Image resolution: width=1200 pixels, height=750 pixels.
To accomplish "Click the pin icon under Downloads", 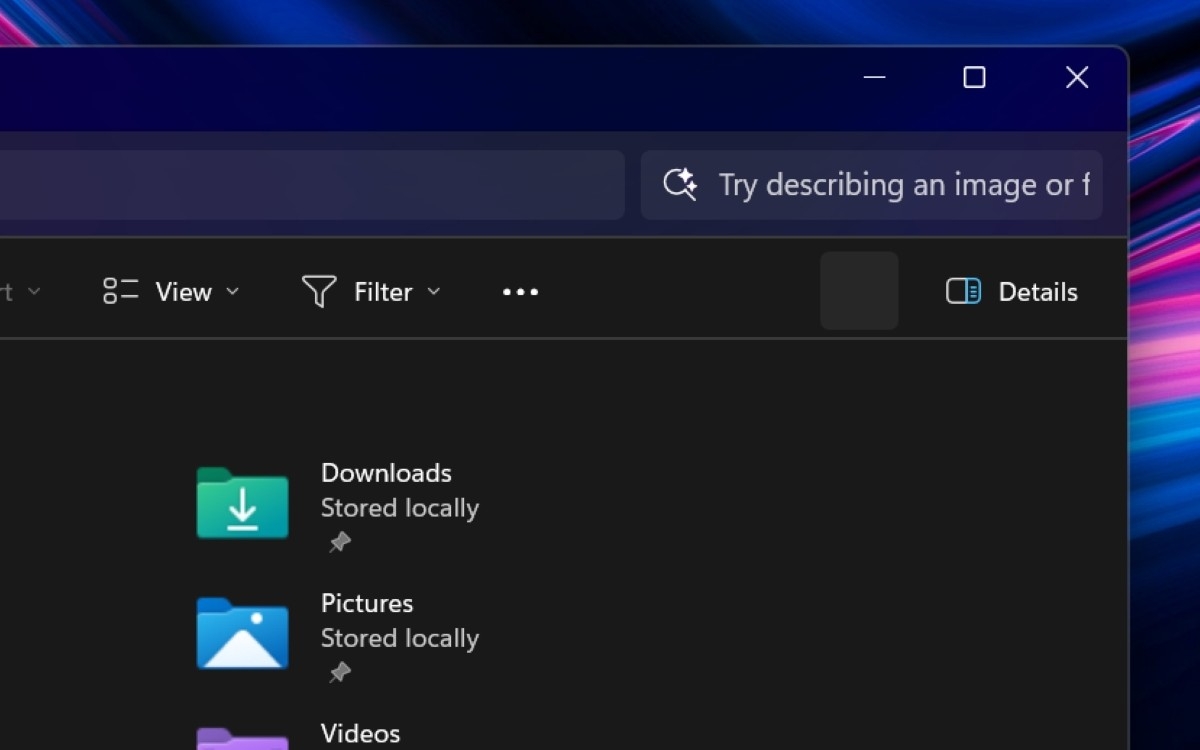I will pos(339,542).
